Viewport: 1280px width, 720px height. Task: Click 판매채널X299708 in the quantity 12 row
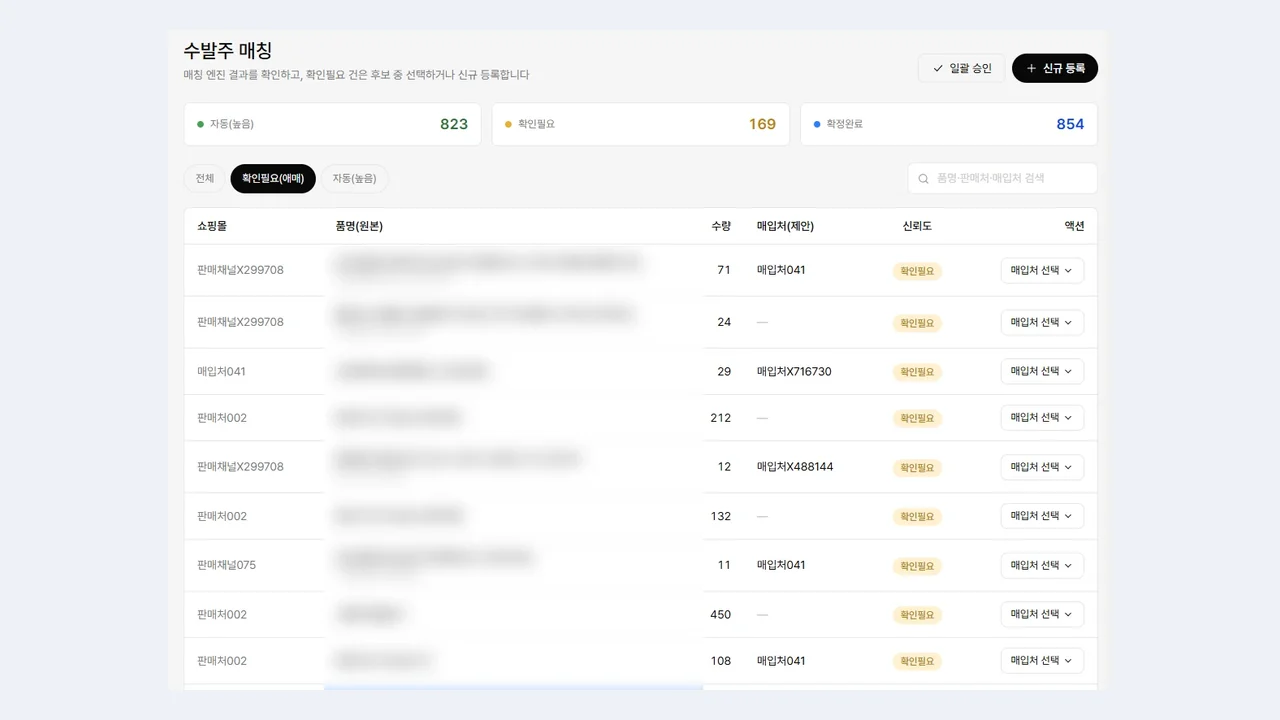click(240, 467)
